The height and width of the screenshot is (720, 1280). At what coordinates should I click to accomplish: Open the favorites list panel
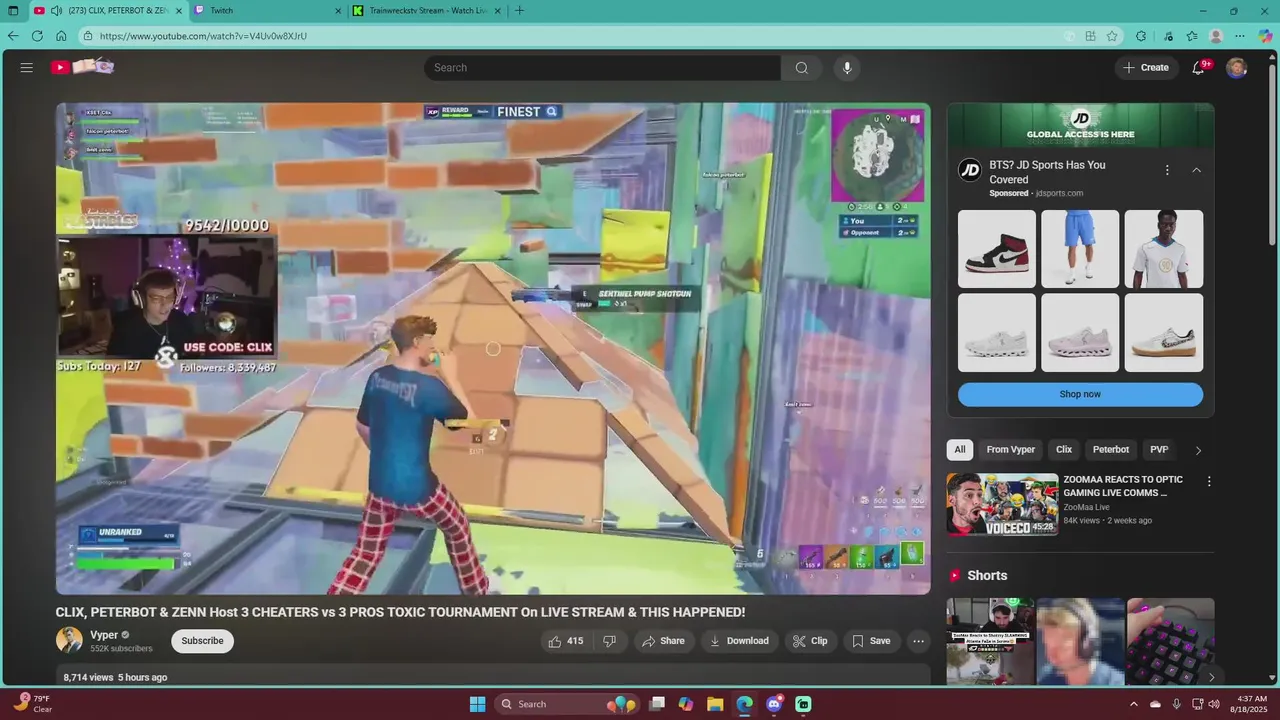[1192, 36]
